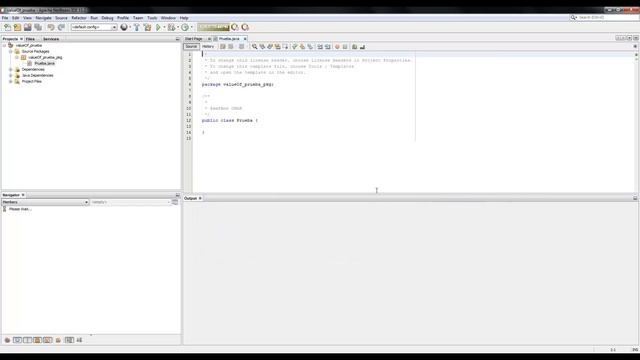Viewport: 640px width, 360px height.
Task: Expand the Dependencies node
Action: pos(11,69)
